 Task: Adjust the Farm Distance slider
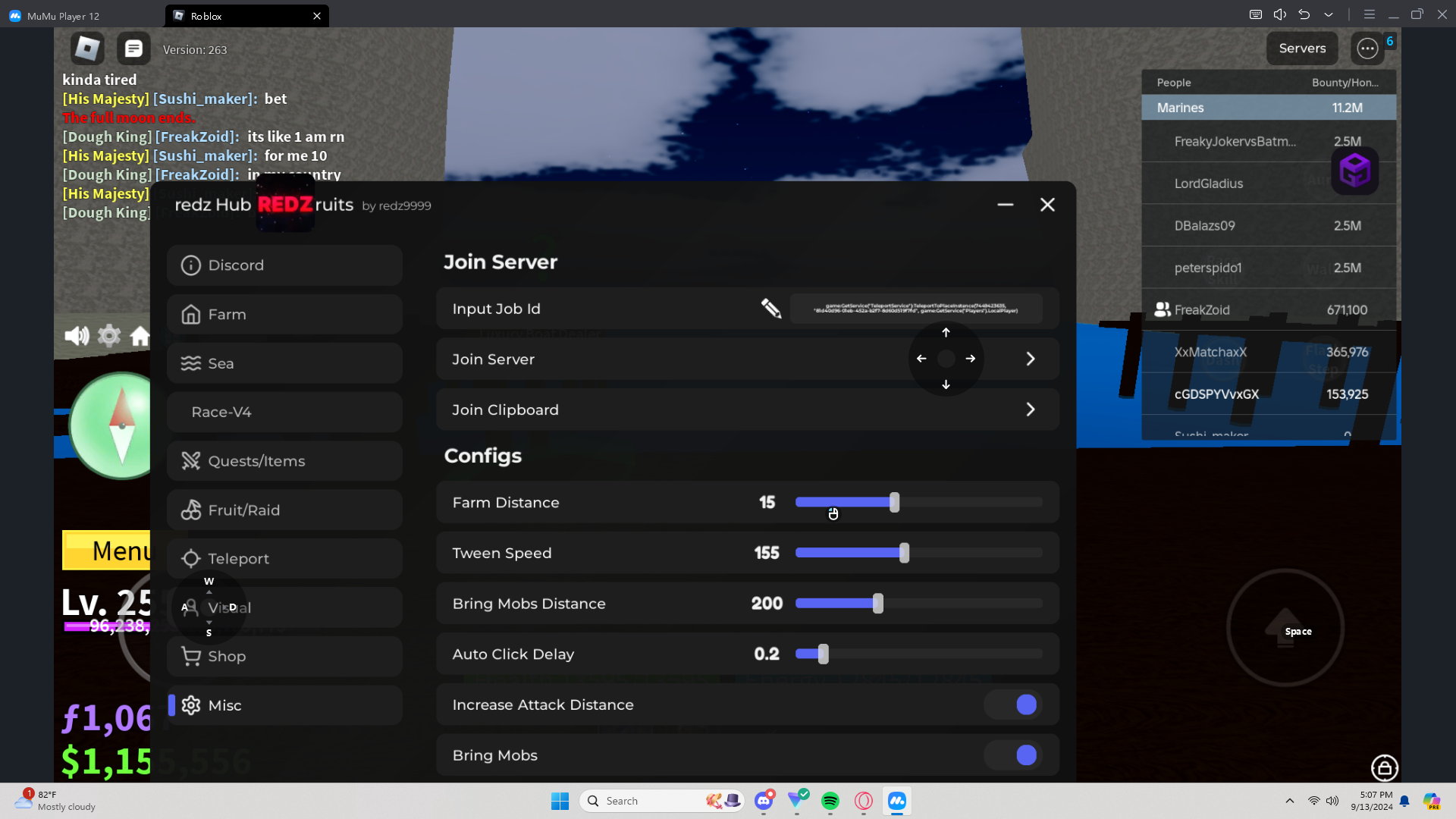click(x=918, y=502)
